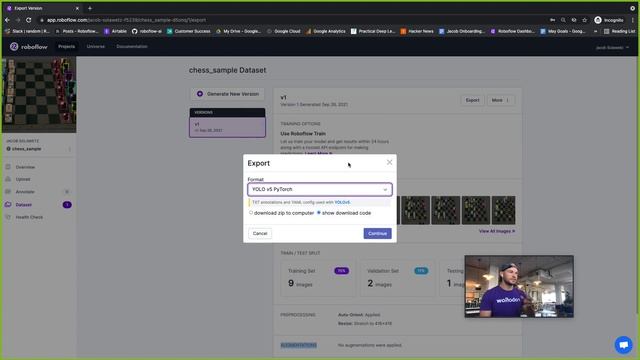The width and height of the screenshot is (640, 360).
Task: Click the Training Set 70% badge
Action: pos(341,271)
